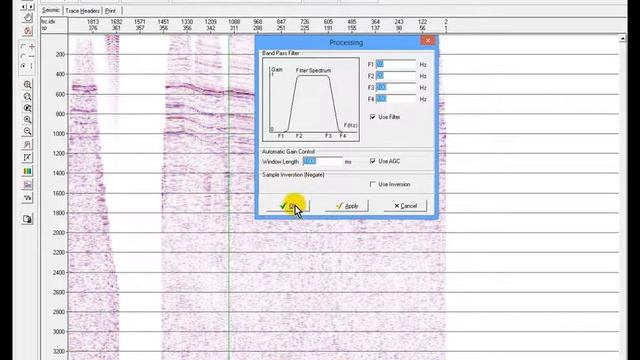640x360 pixels.
Task: Click the F4 frequency input field
Action: coord(396,99)
